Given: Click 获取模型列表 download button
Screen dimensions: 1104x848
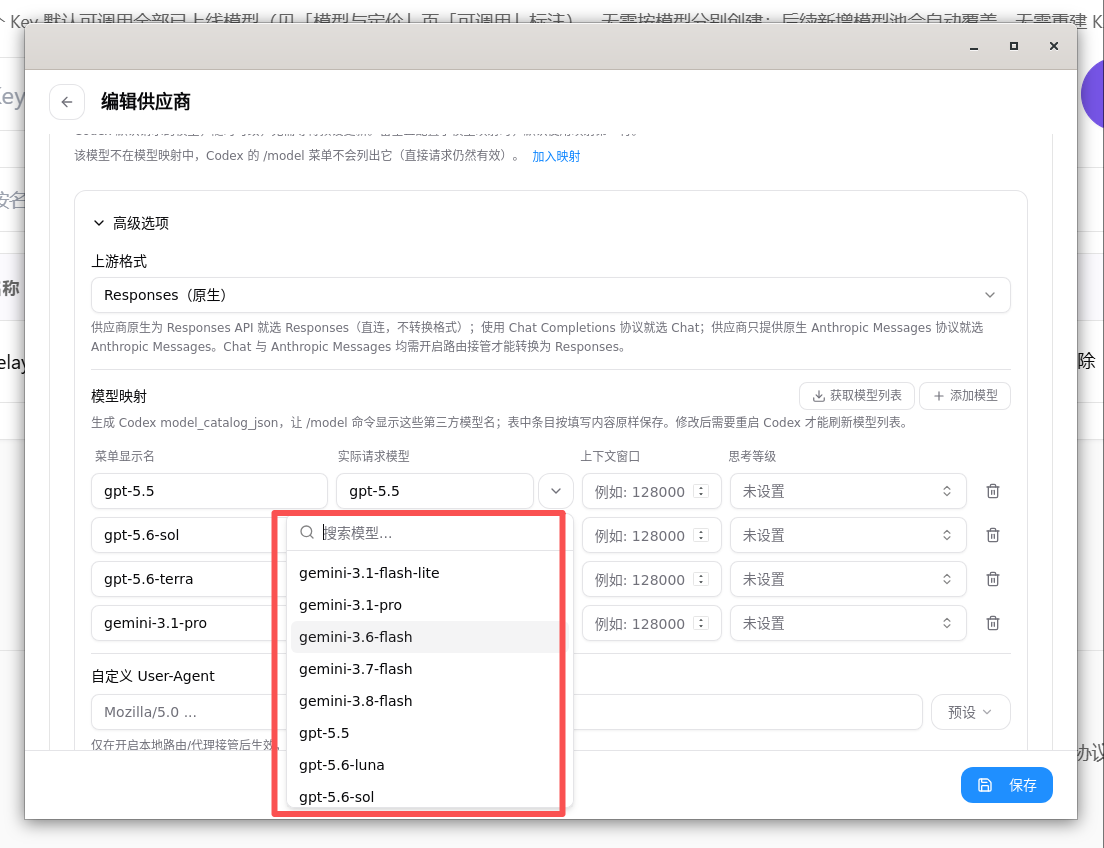Looking at the screenshot, I should pyautogui.click(x=857, y=396).
